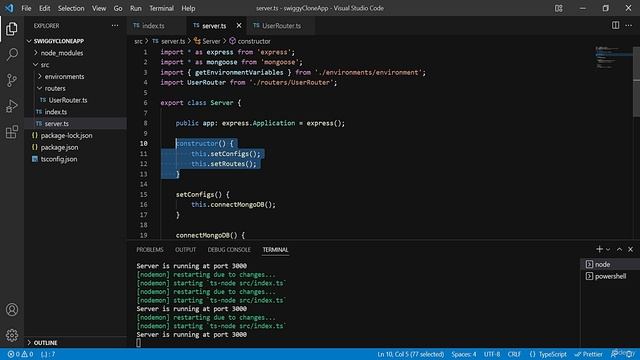Expand the environments folder
The width and height of the screenshot is (640, 360).
(x=76, y=77)
